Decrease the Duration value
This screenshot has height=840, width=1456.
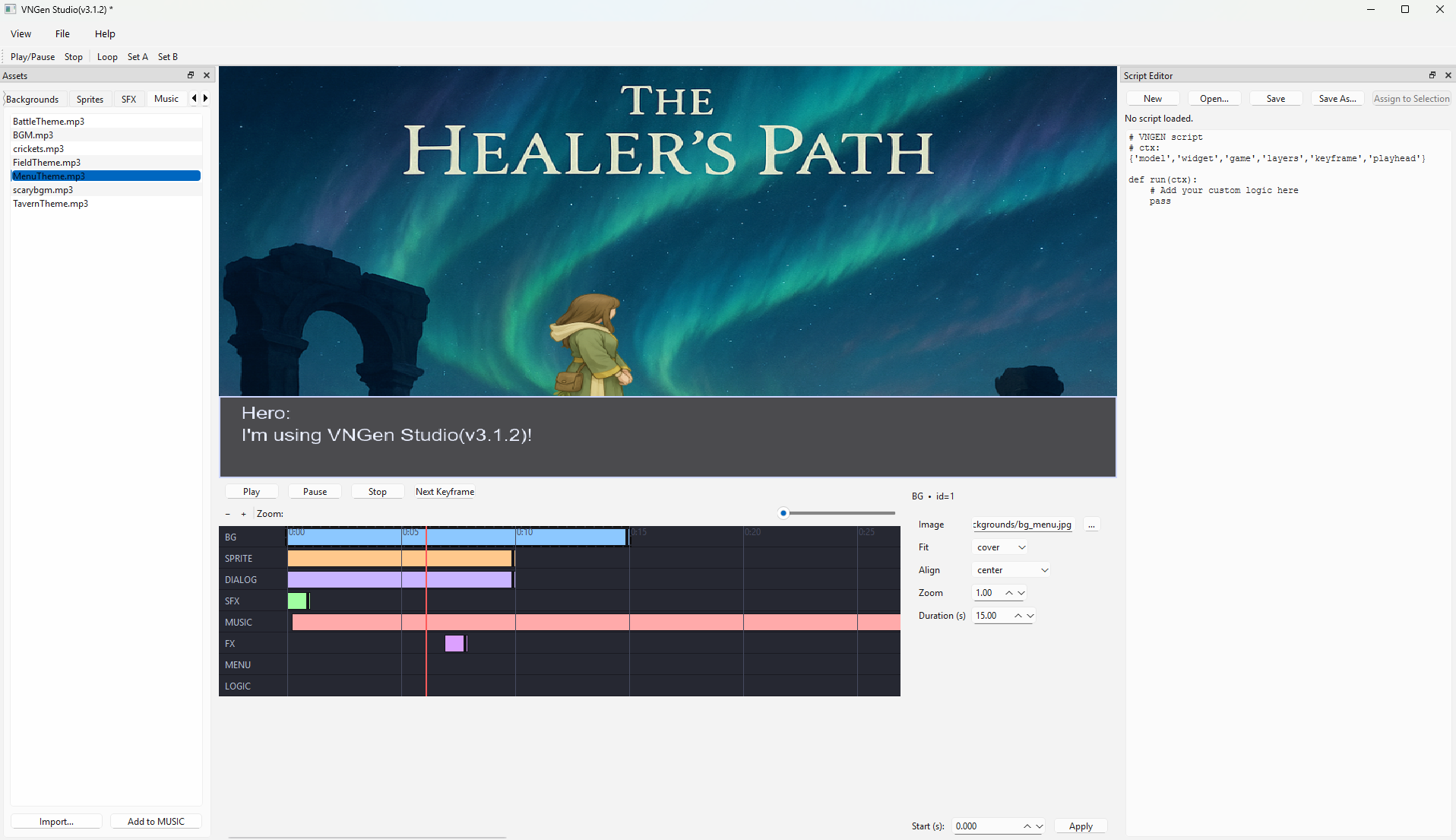1030,616
